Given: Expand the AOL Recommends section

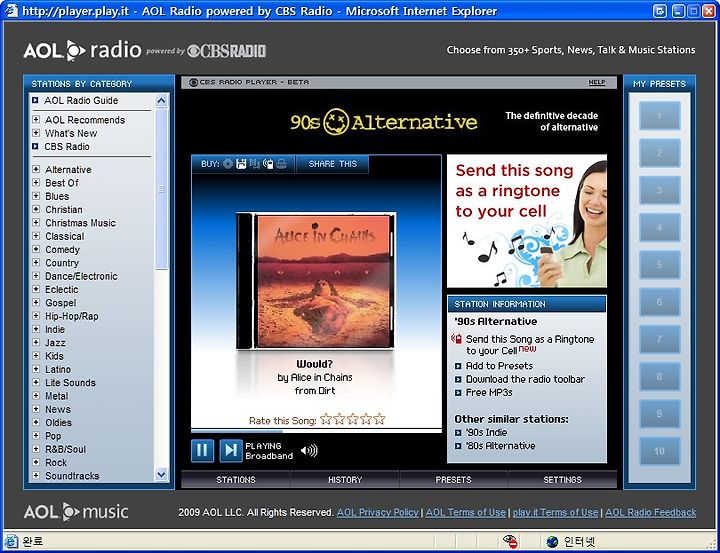Looking at the screenshot, I should click(x=36, y=120).
